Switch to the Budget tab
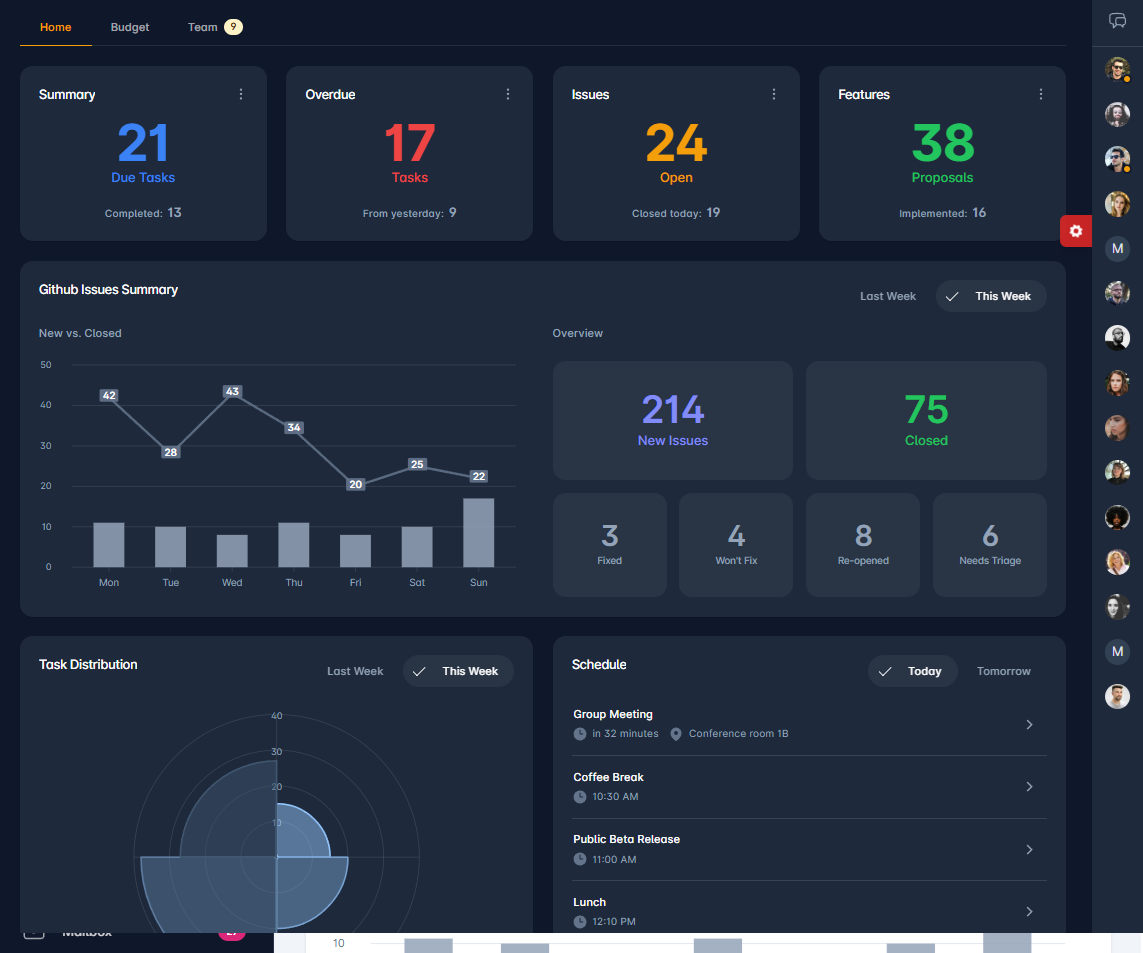 130,27
